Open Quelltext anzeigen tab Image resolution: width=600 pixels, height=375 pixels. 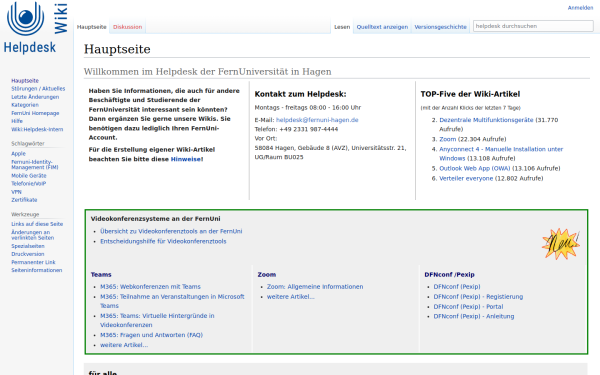382,27
